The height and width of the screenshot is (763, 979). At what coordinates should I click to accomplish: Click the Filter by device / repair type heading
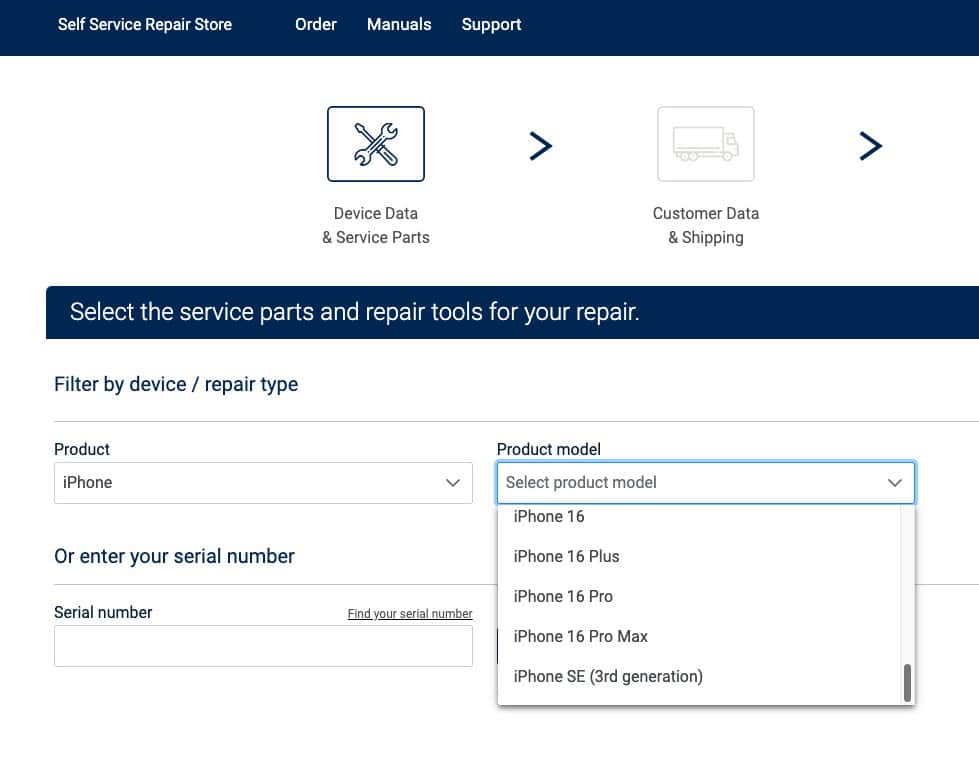pos(176,384)
